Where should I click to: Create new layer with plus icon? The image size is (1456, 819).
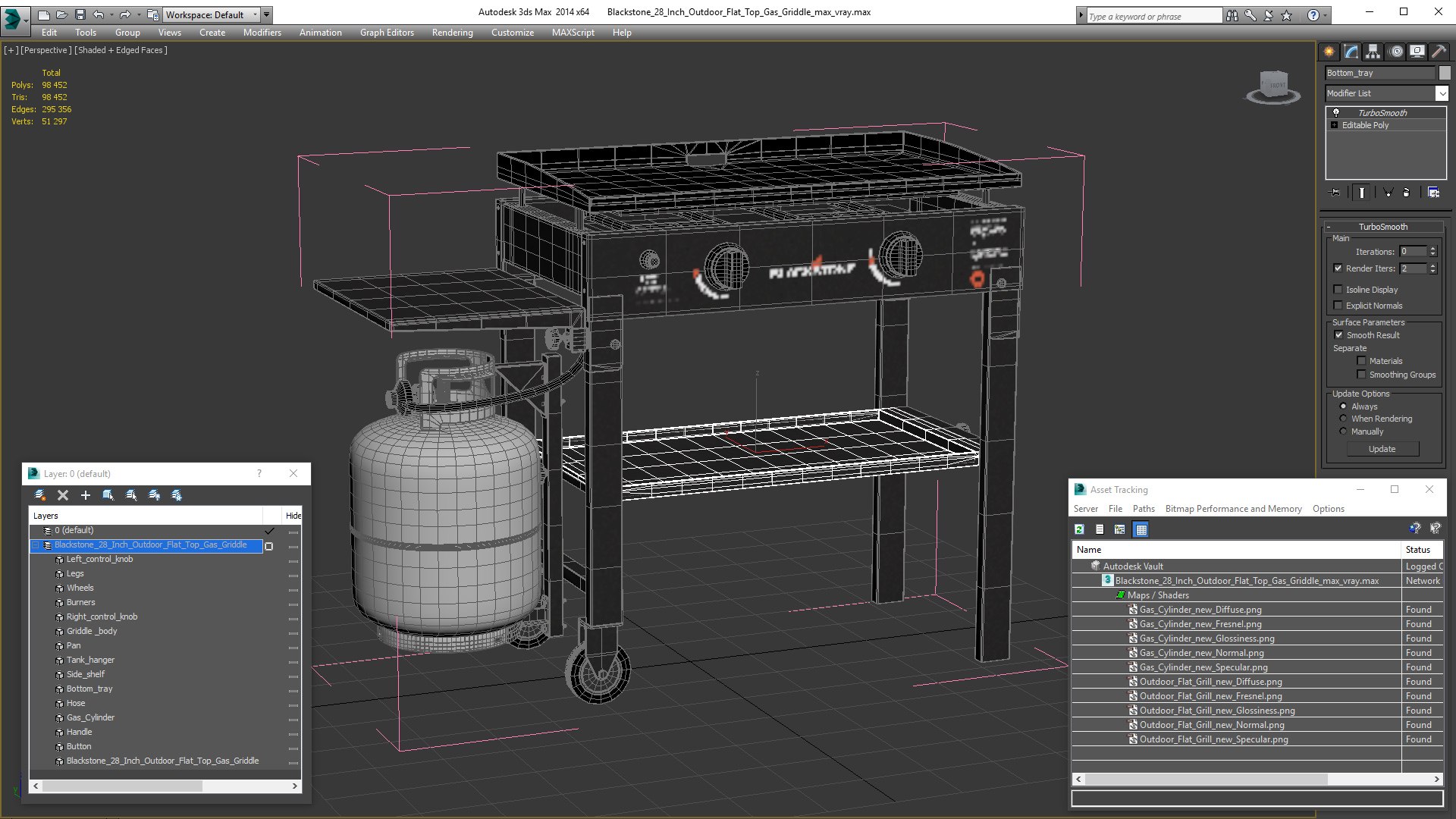pos(86,495)
